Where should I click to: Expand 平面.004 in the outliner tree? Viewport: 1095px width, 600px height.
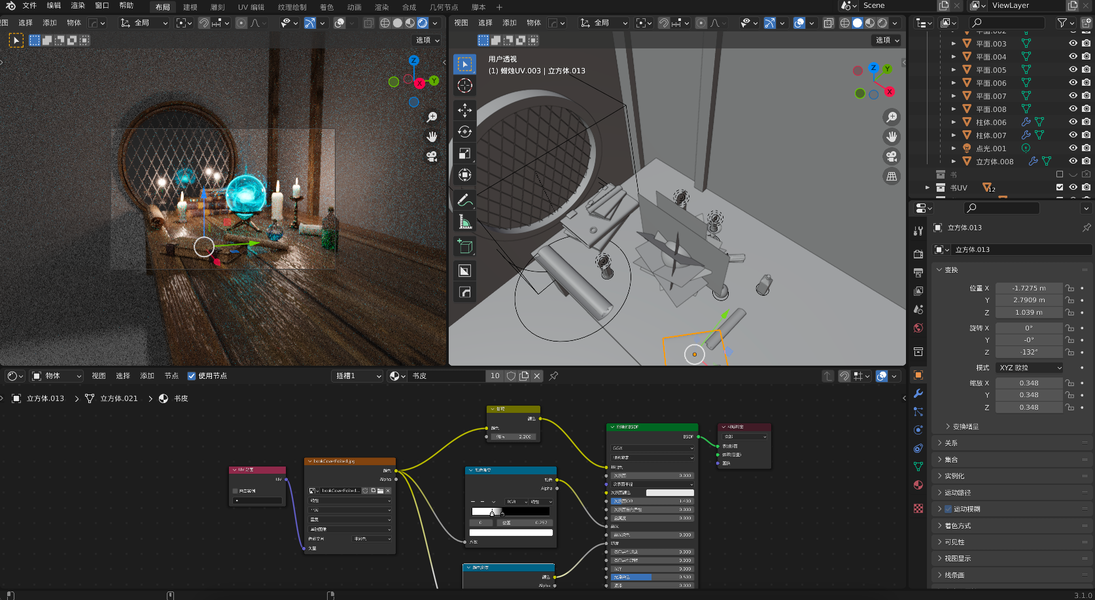[x=954, y=57]
